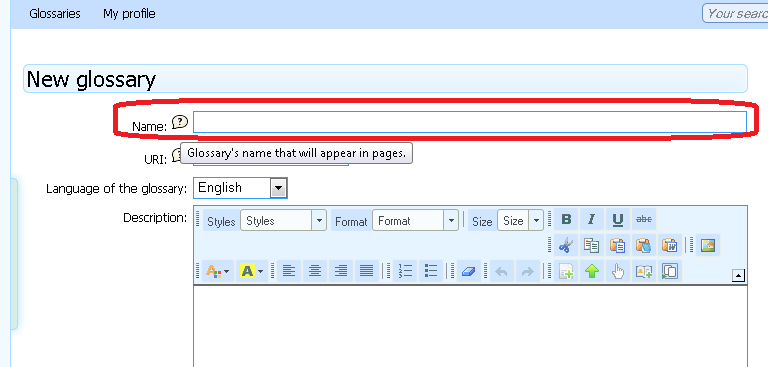Viewport: 768px width, 367px height.
Task: Center align the text
Action: click(315, 271)
